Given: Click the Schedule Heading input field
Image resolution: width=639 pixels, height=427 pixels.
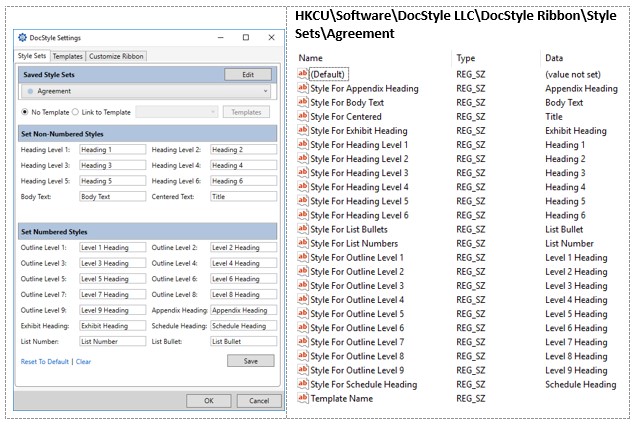Looking at the screenshot, I should (244, 326).
